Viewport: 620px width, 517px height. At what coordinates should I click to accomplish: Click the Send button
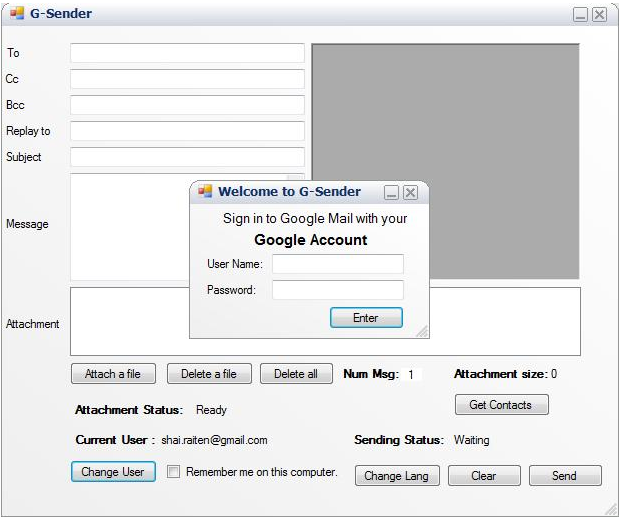(565, 476)
